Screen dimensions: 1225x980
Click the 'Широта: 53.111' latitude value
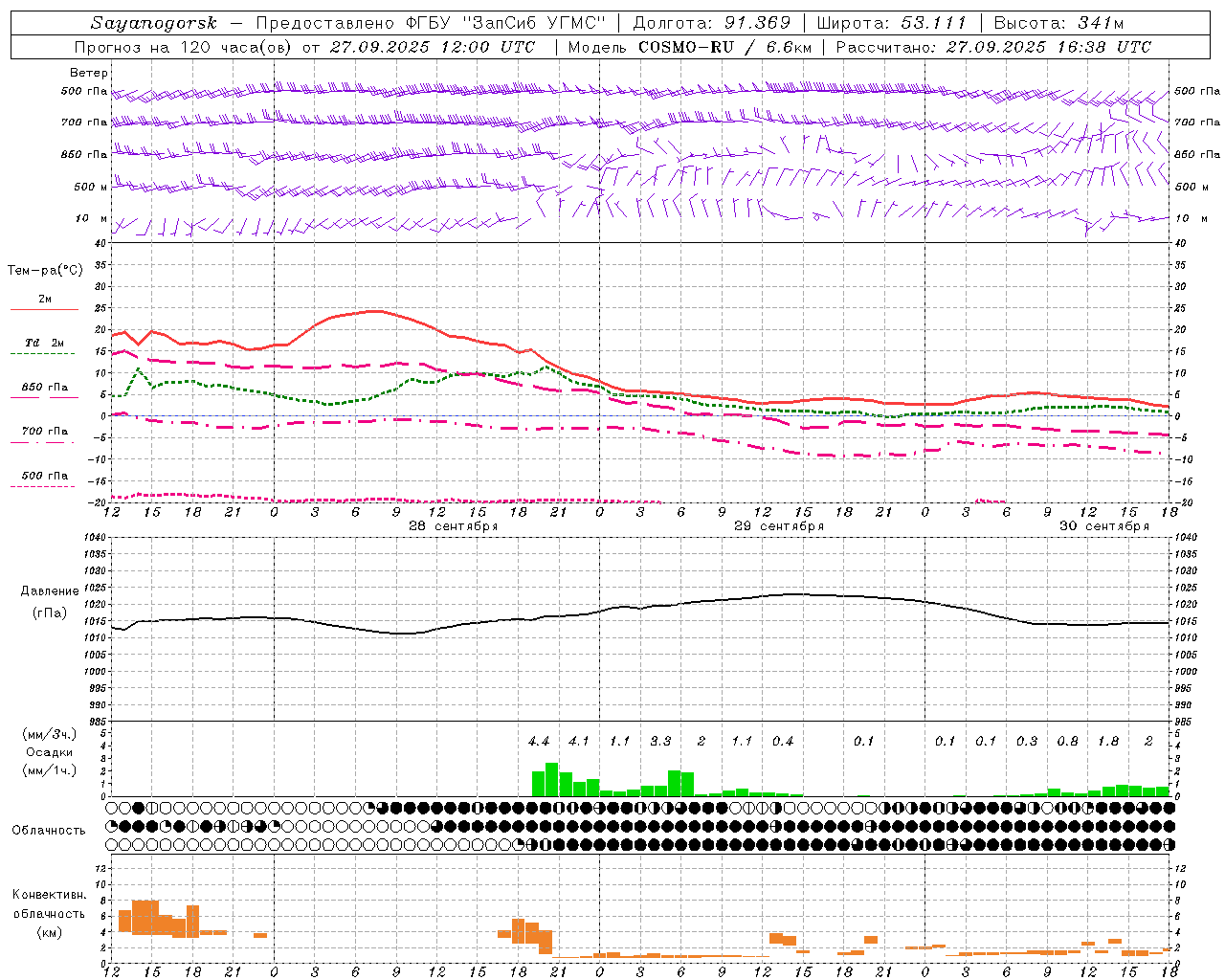891,23
